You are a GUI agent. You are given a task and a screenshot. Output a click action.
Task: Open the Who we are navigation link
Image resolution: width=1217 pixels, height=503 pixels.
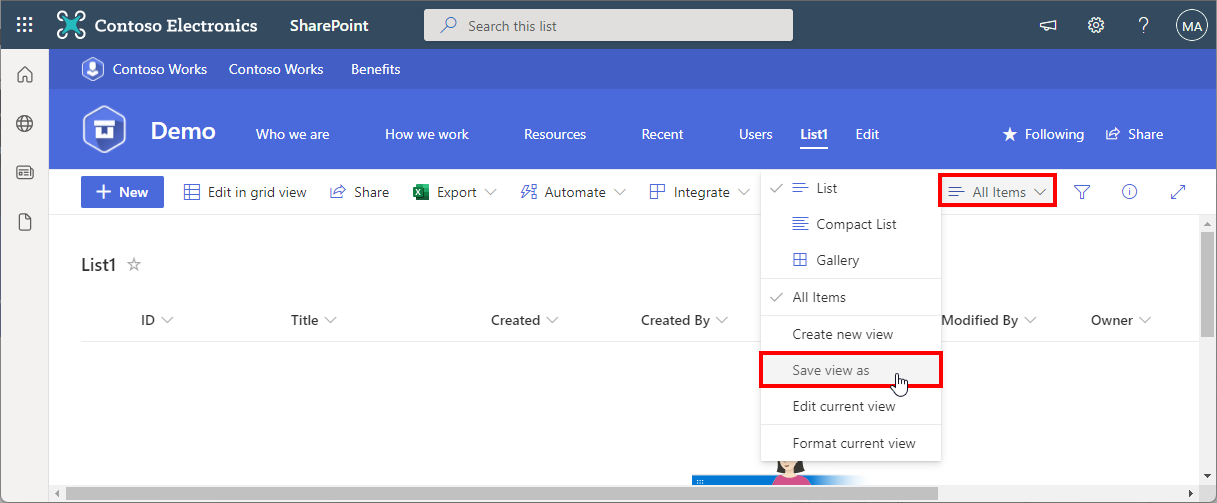point(292,134)
